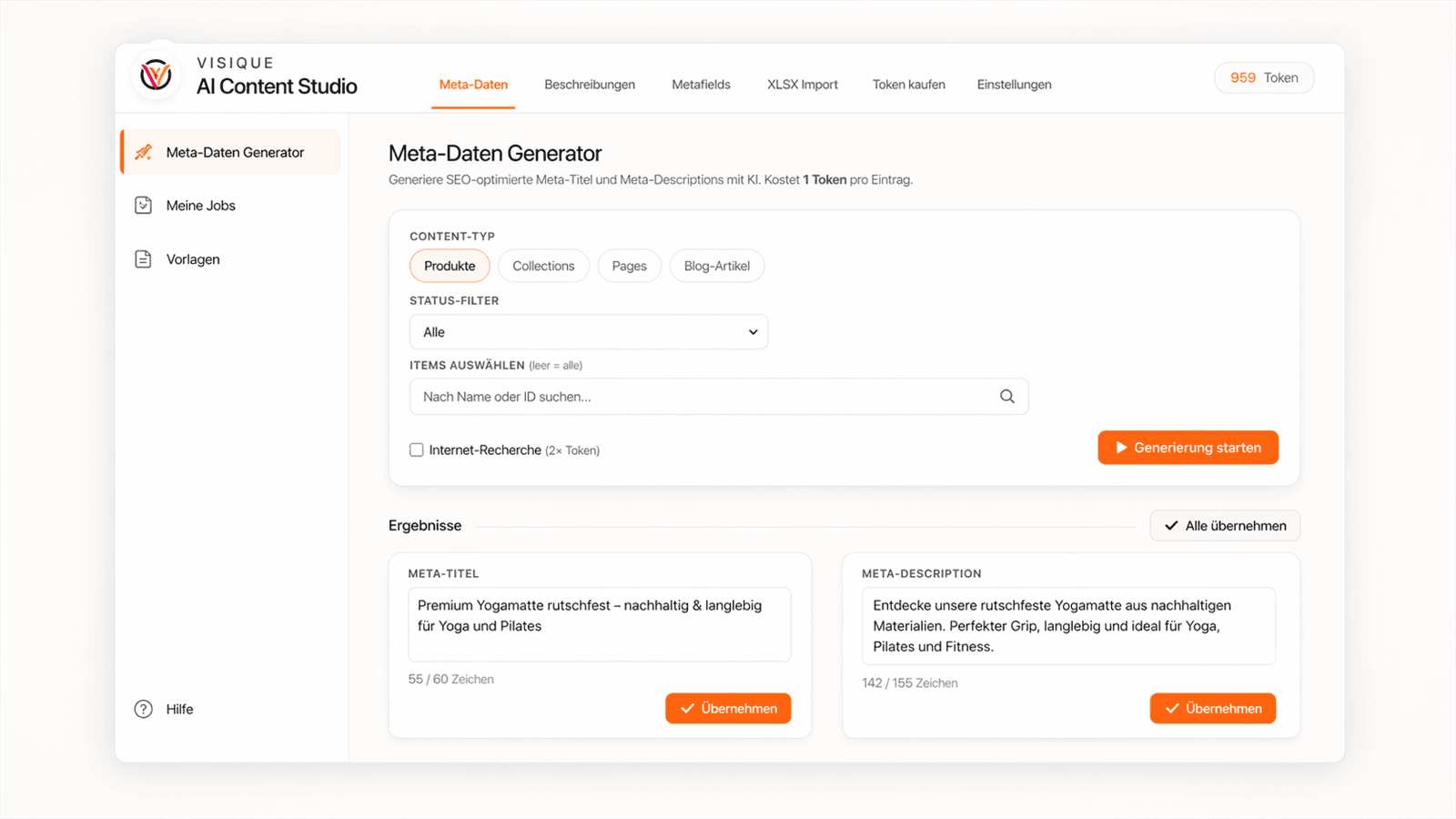Switch to the Beschreibungen tab
The image size is (1456, 819).
pos(590,85)
